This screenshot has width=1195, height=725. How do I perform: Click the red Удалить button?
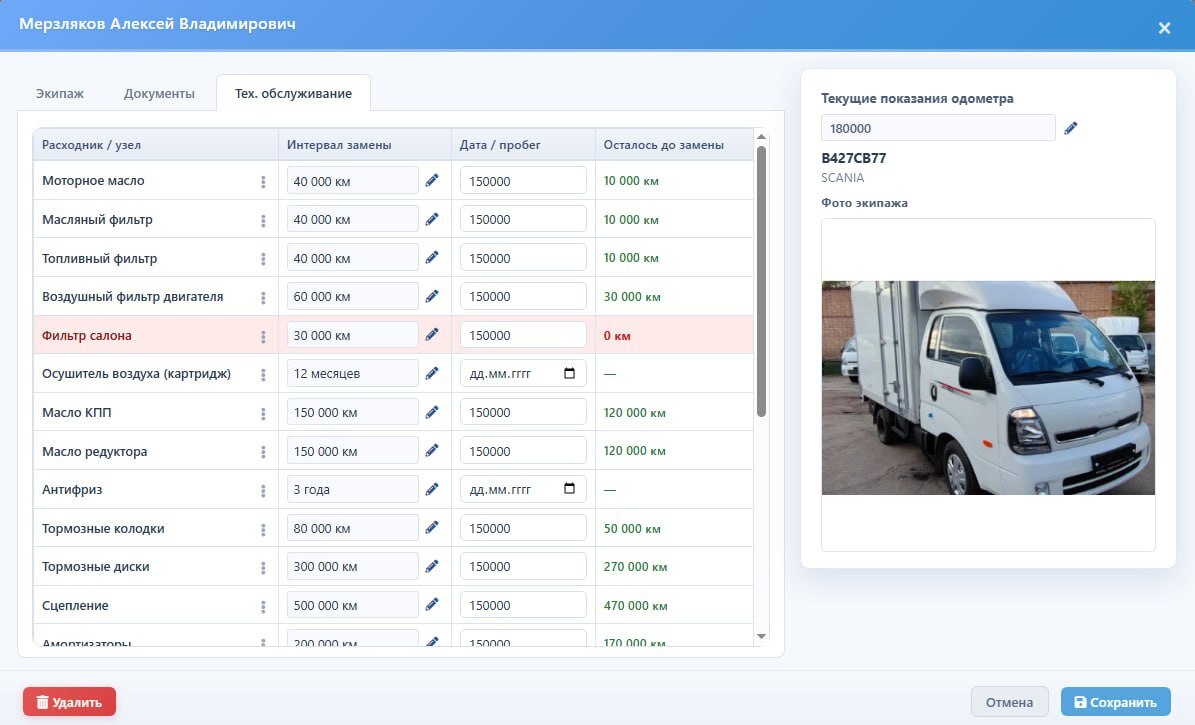(69, 702)
